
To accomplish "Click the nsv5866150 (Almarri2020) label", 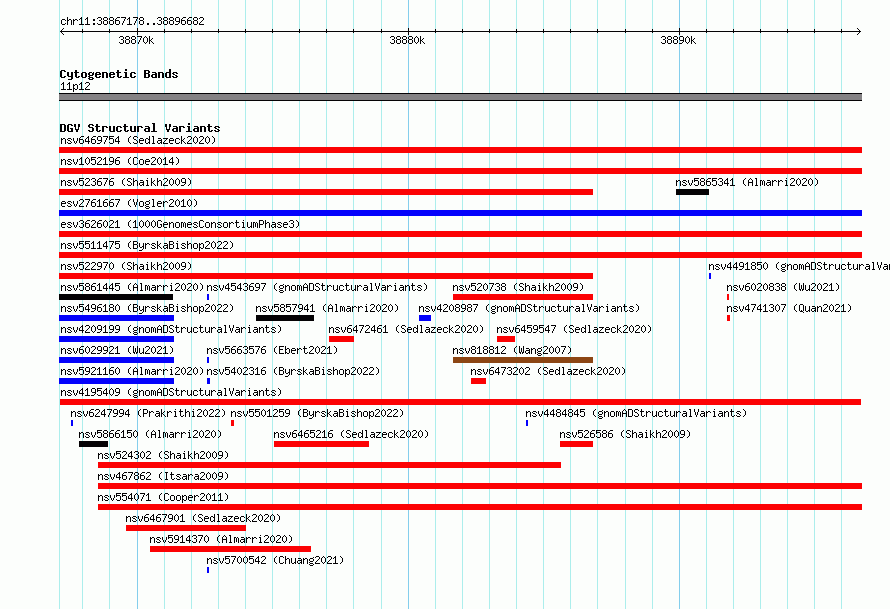I will coord(150,434).
